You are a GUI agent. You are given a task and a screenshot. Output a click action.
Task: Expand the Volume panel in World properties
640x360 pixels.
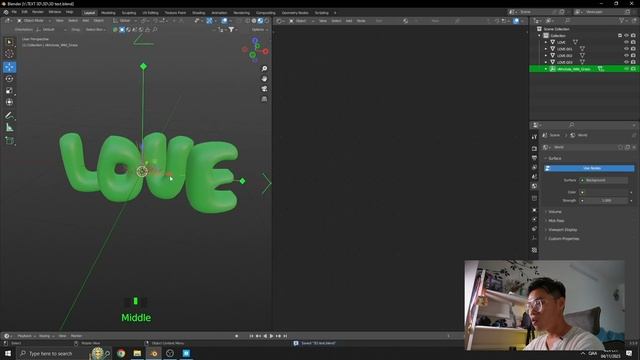[x=555, y=211]
